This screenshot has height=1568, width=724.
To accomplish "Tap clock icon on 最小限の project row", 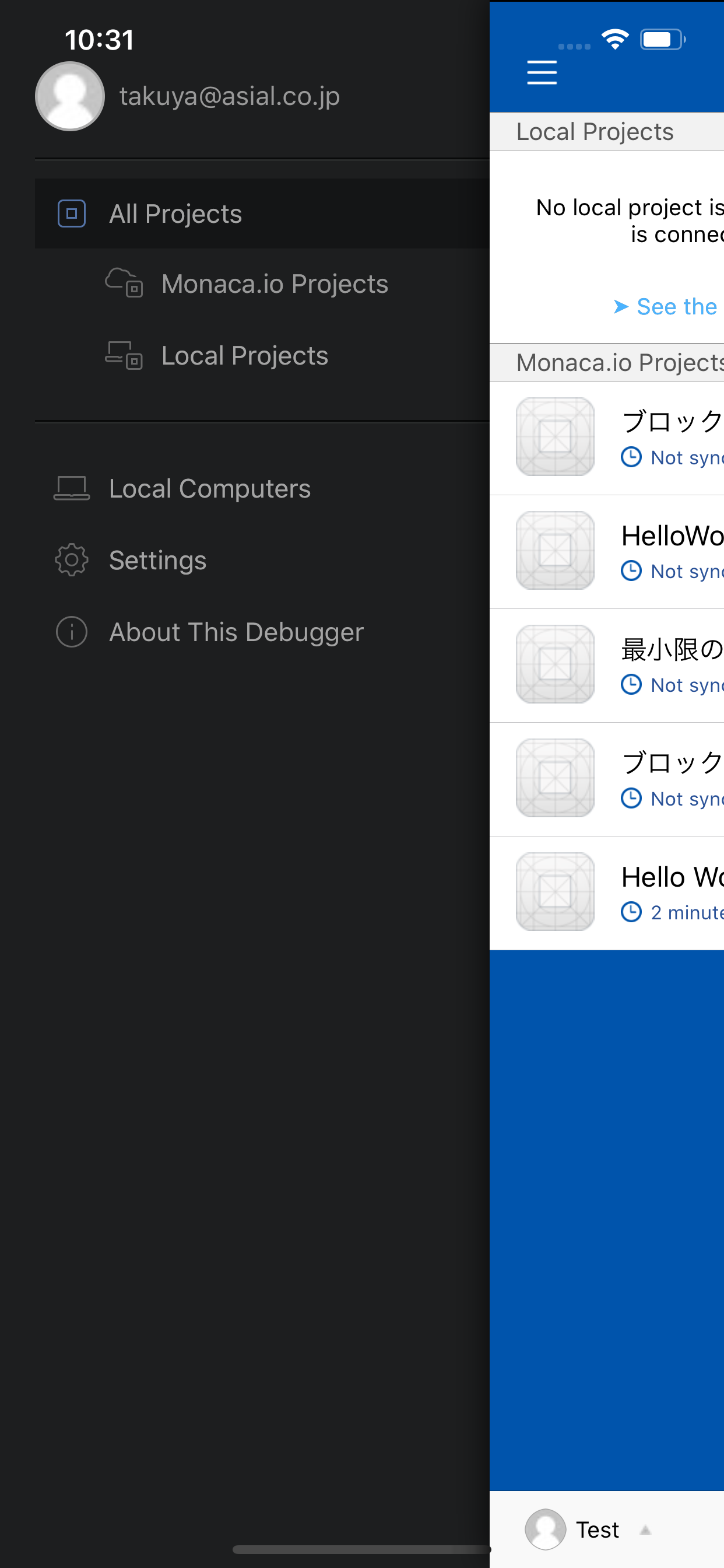I will pos(631,685).
